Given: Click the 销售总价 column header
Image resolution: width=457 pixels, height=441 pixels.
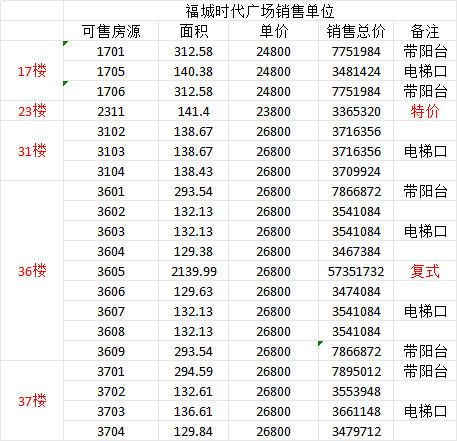Looking at the screenshot, I should click(x=356, y=31).
